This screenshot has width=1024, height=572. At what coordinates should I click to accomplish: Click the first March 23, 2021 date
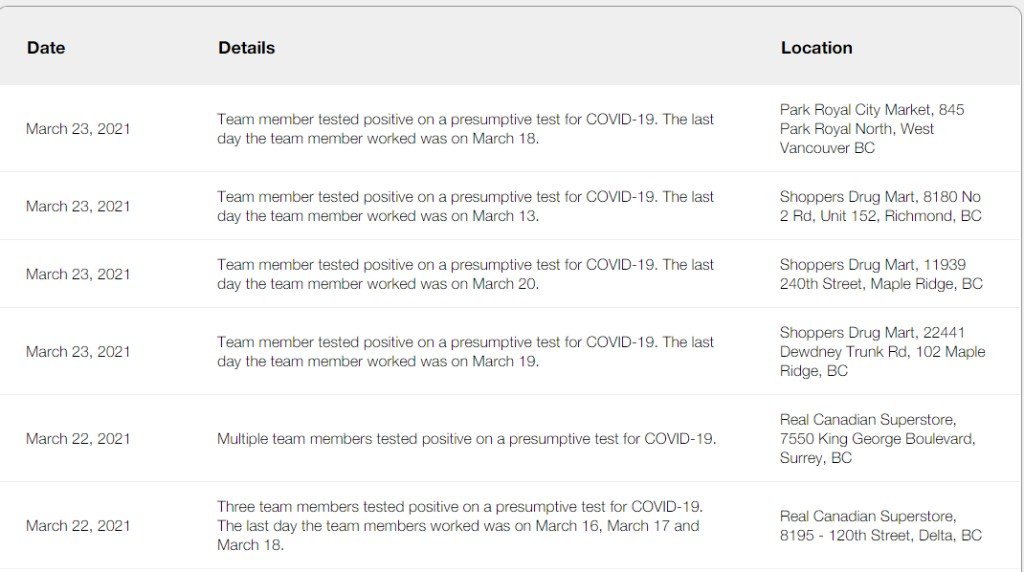point(78,129)
